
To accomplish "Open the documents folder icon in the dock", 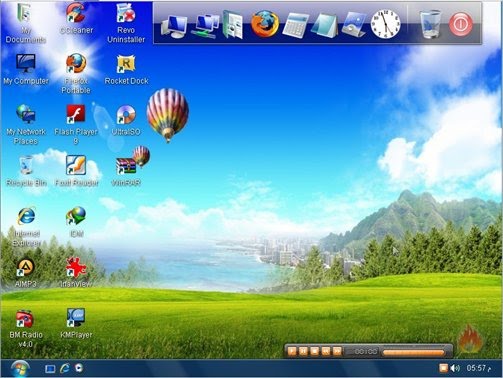I will point(232,24).
